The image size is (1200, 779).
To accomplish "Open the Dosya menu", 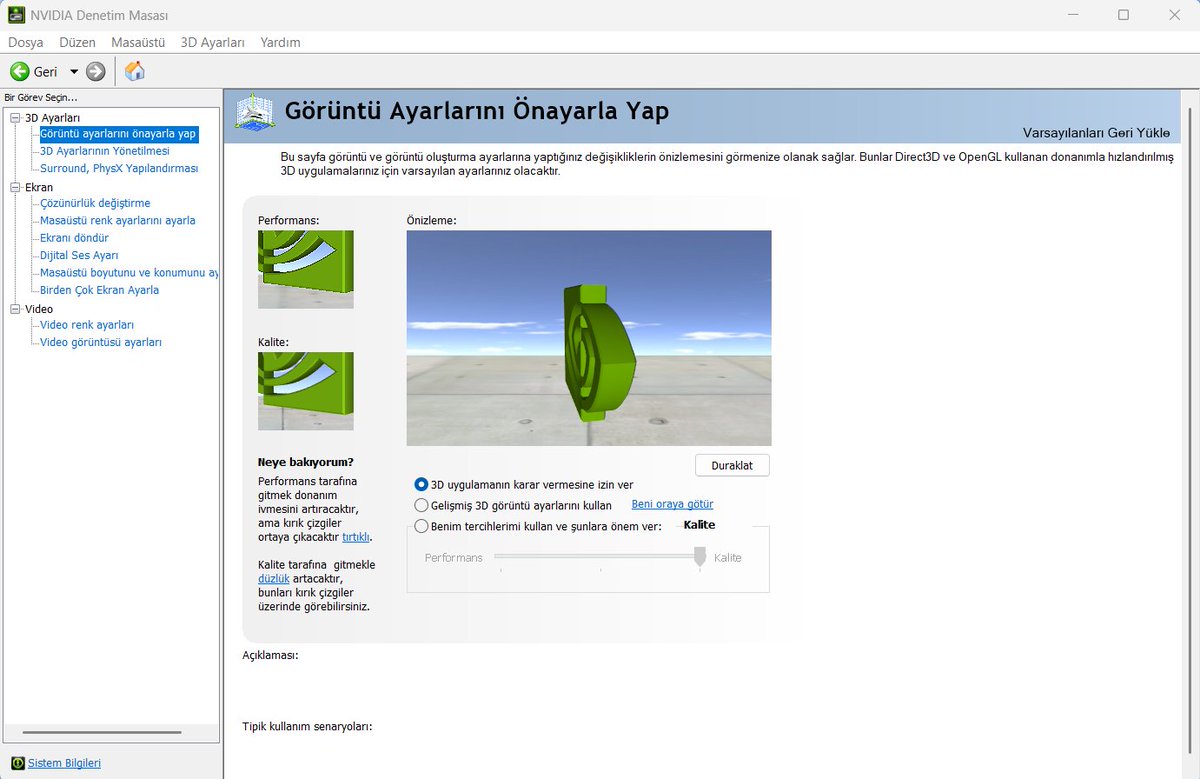I will point(26,42).
